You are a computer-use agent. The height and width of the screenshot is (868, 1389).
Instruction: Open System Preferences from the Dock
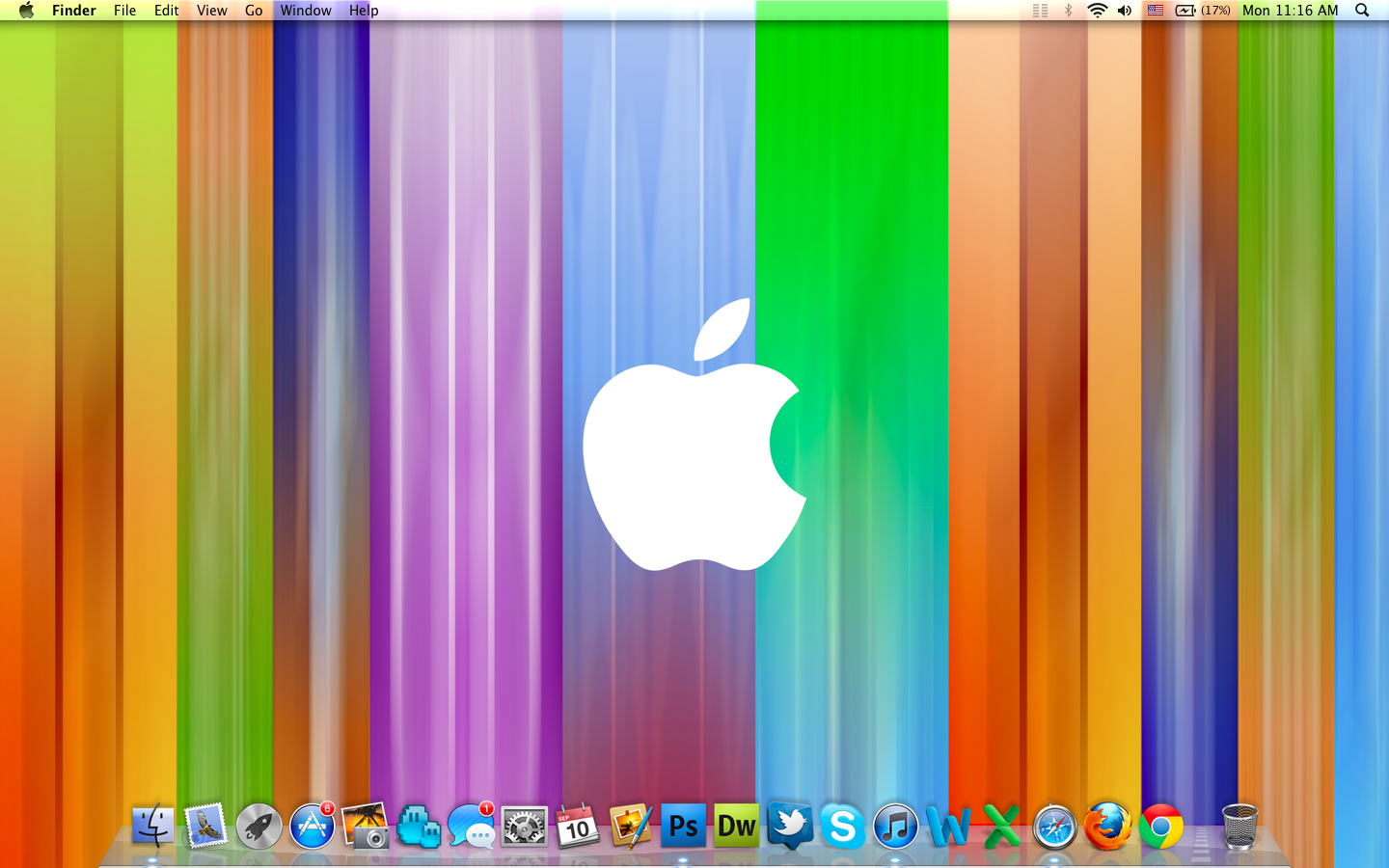(524, 827)
